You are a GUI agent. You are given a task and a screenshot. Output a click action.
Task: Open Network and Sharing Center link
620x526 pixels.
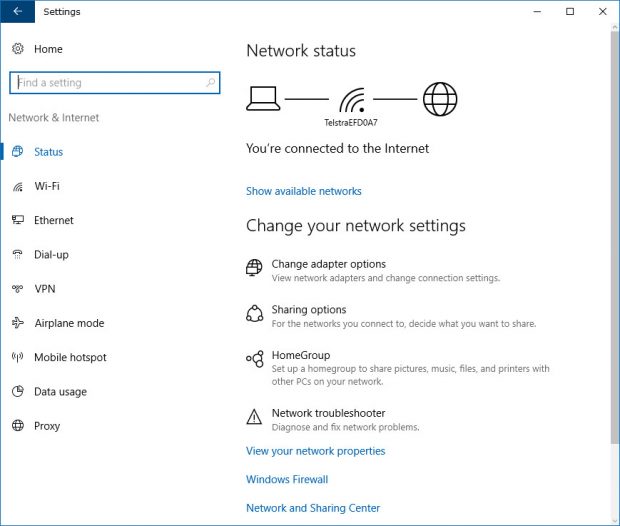313,508
